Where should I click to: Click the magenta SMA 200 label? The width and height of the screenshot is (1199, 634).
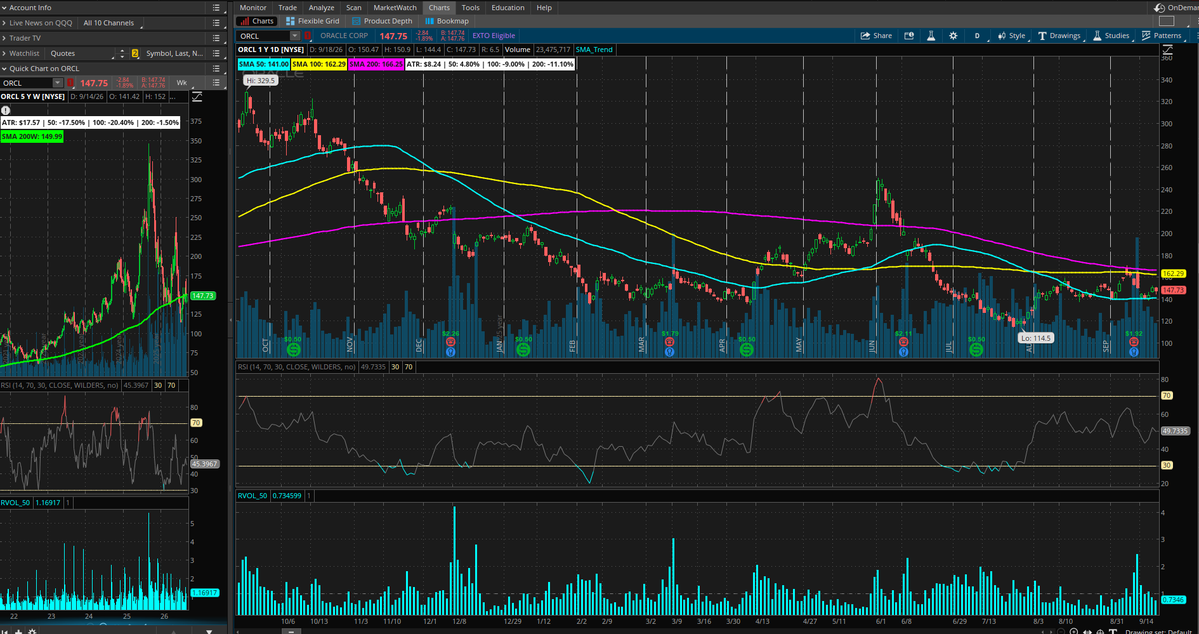tap(375, 64)
